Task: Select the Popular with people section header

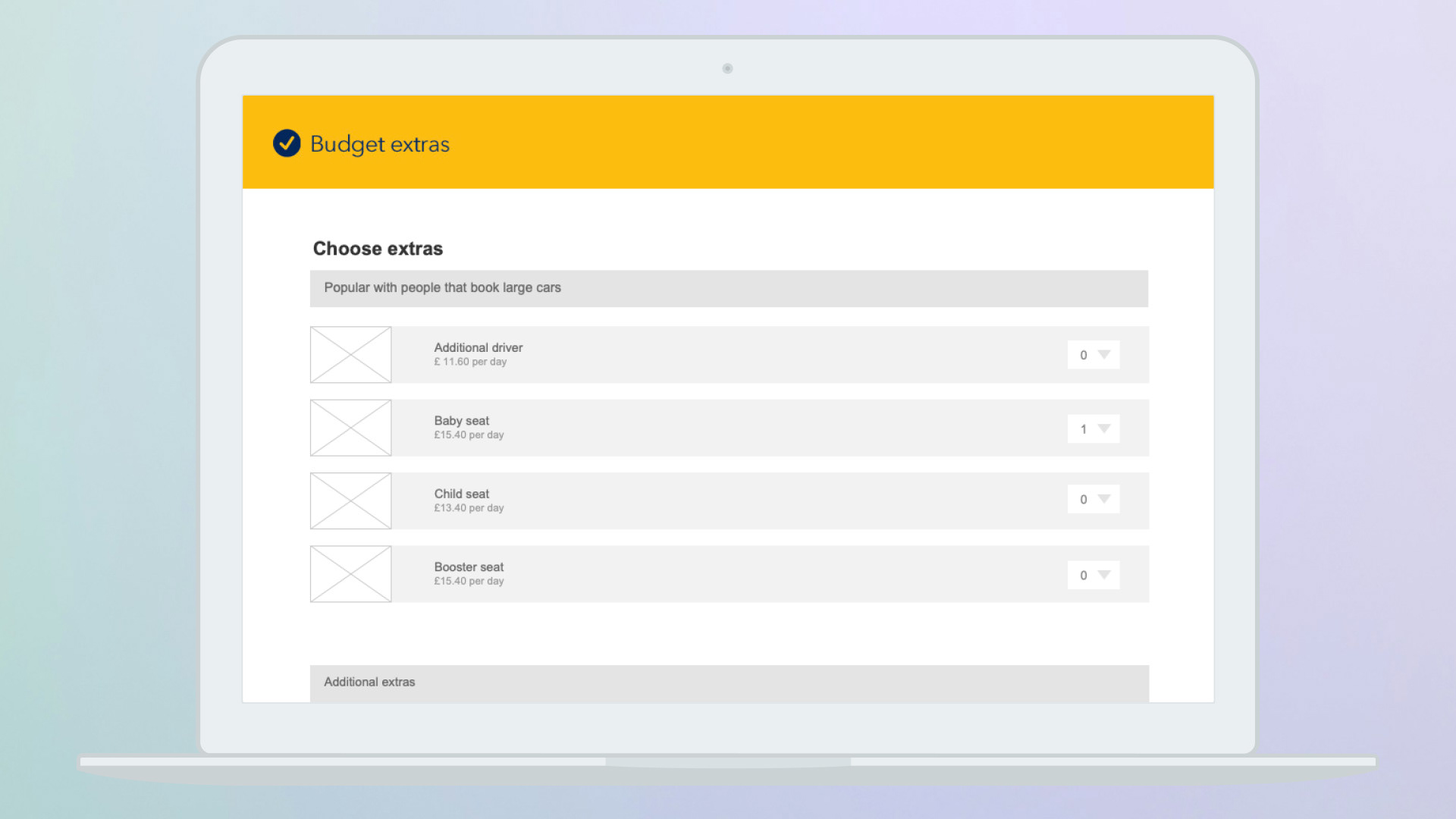Action: [x=442, y=287]
